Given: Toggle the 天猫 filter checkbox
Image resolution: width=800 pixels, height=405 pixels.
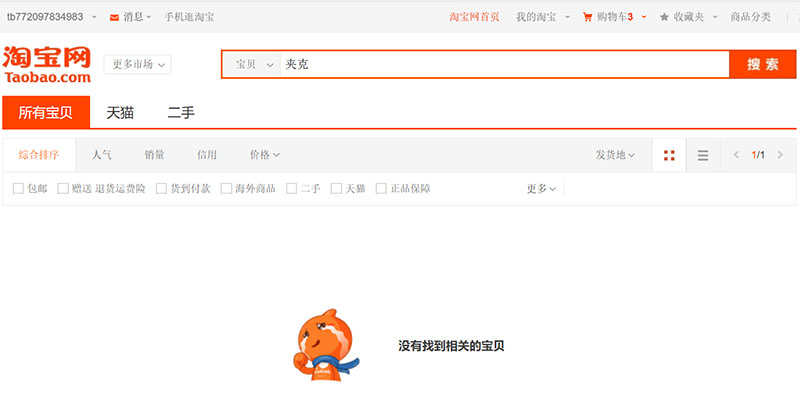Looking at the screenshot, I should (337, 188).
